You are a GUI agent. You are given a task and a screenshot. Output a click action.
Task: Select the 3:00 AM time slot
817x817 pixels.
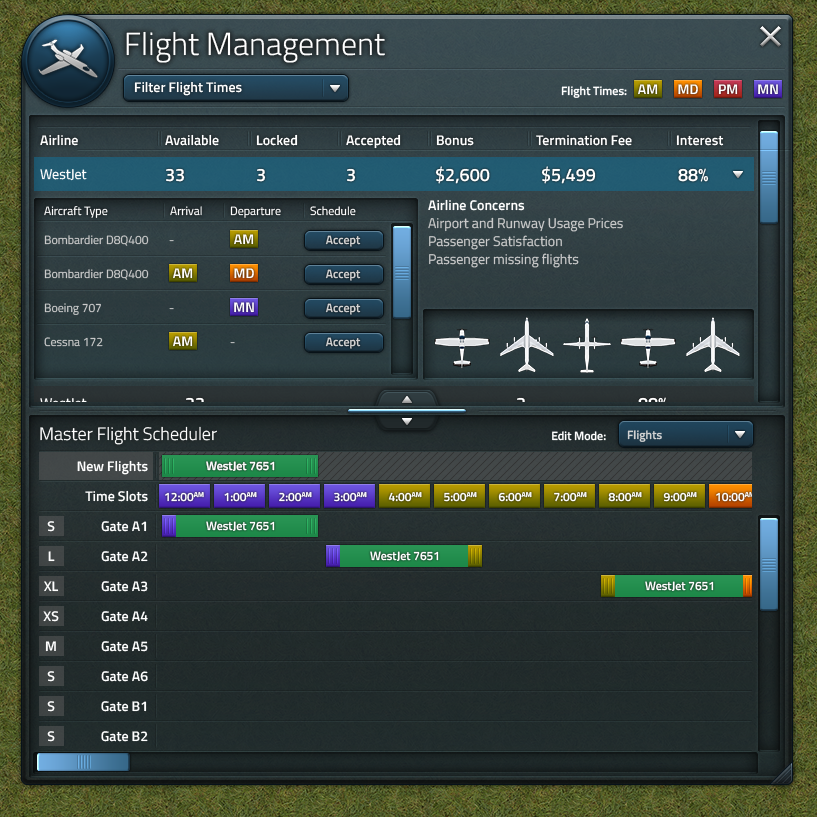350,497
